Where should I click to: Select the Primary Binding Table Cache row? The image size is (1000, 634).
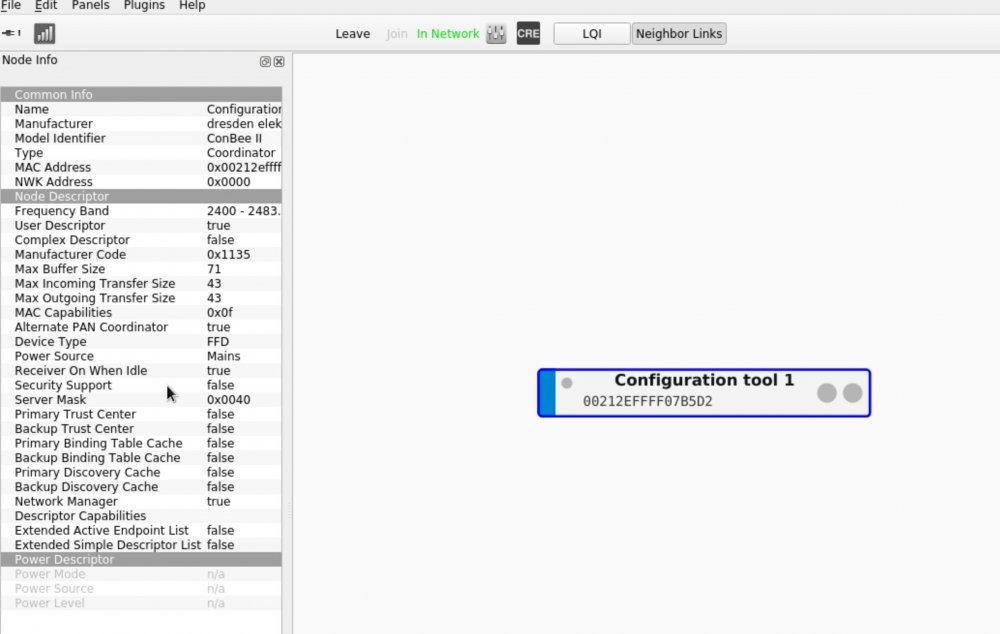point(141,443)
